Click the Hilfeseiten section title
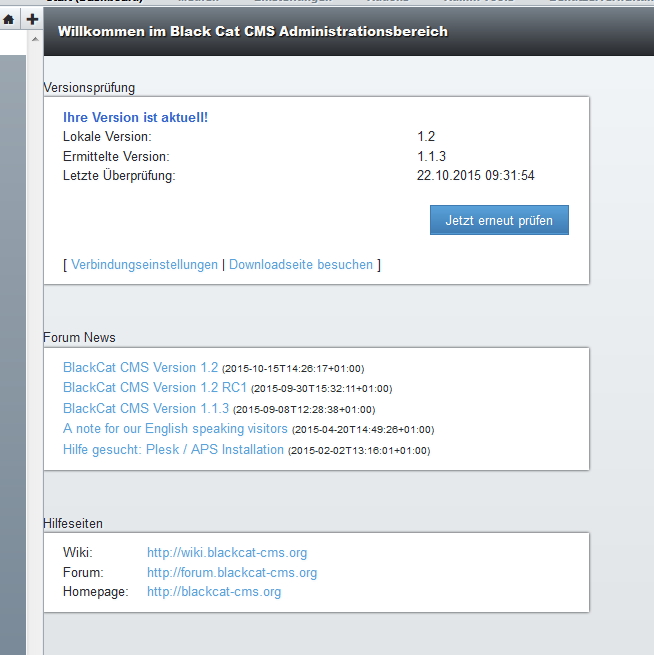Viewport: 654px width, 655px height. [x=73, y=523]
